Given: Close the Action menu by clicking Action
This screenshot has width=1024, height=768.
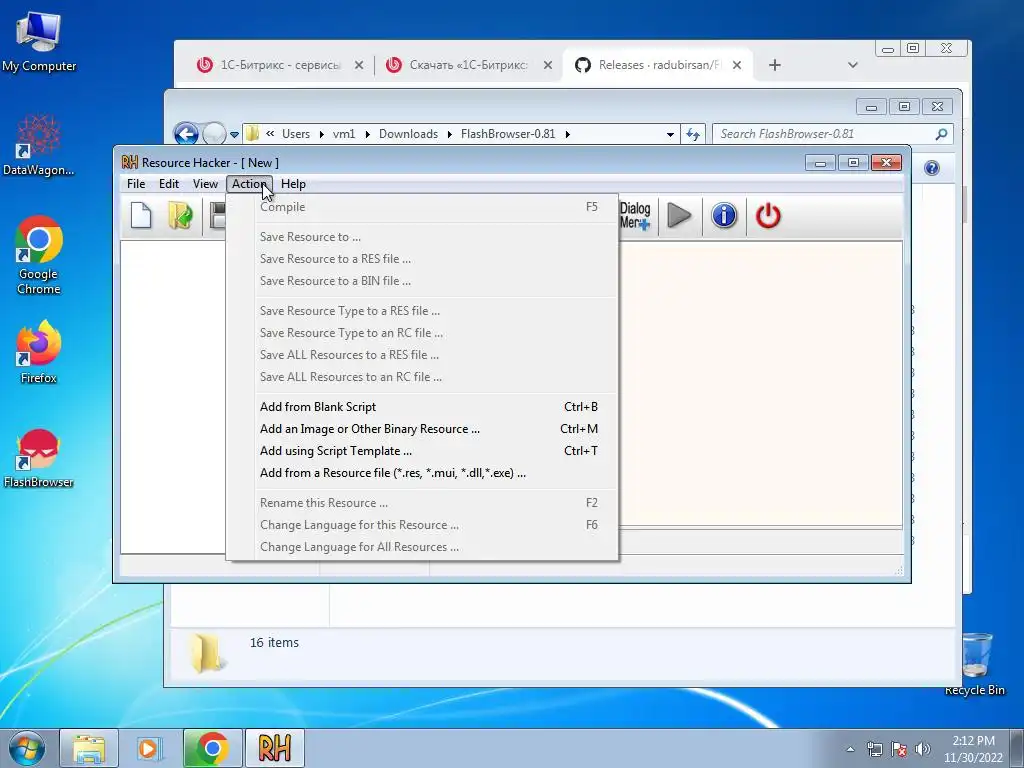Looking at the screenshot, I should 249,184.
